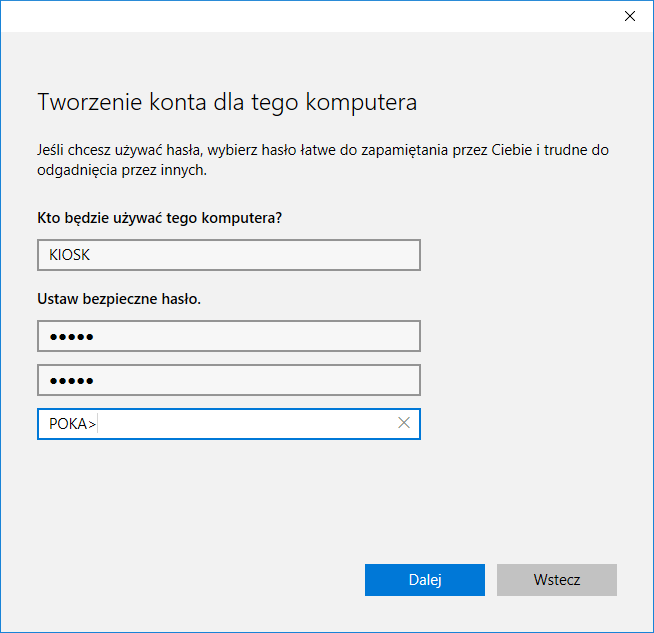Click the masked dots in the confirmation field
The image size is (654, 633).
pos(71,381)
